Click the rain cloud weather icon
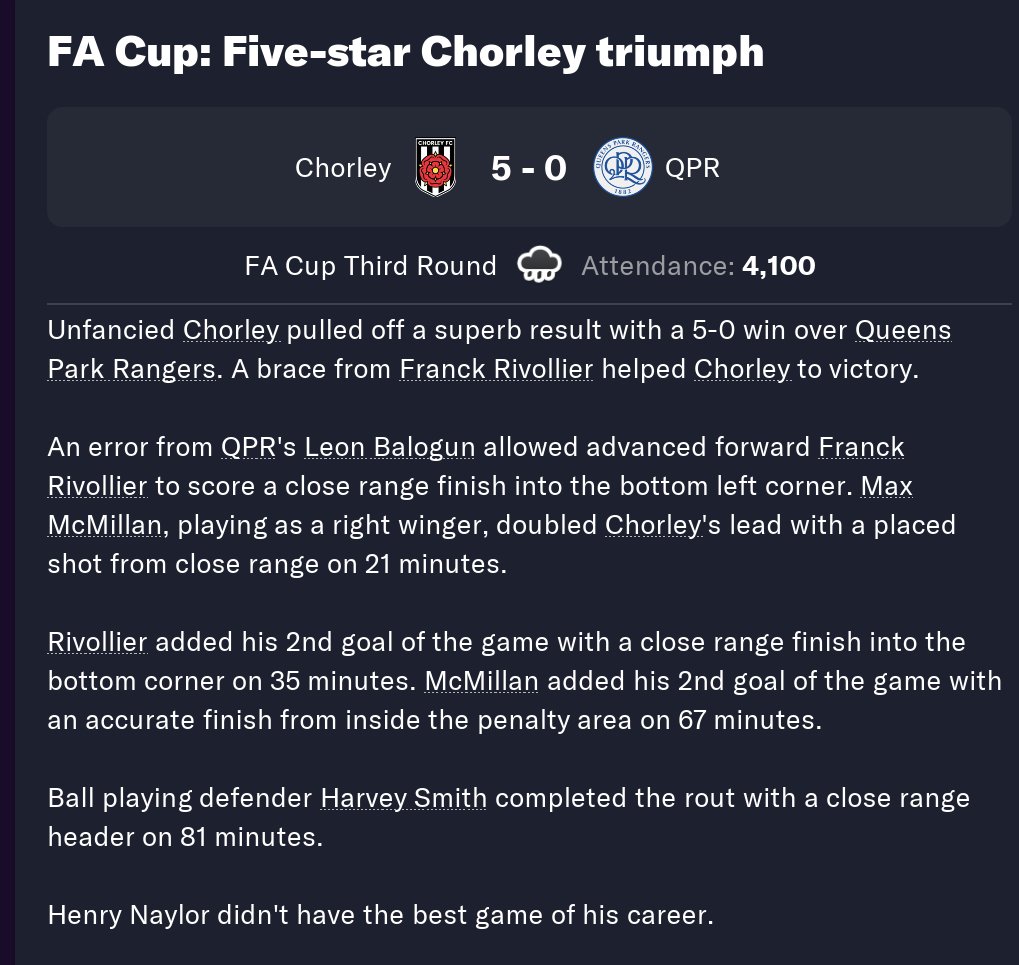This screenshot has width=1019, height=965. tap(538, 266)
